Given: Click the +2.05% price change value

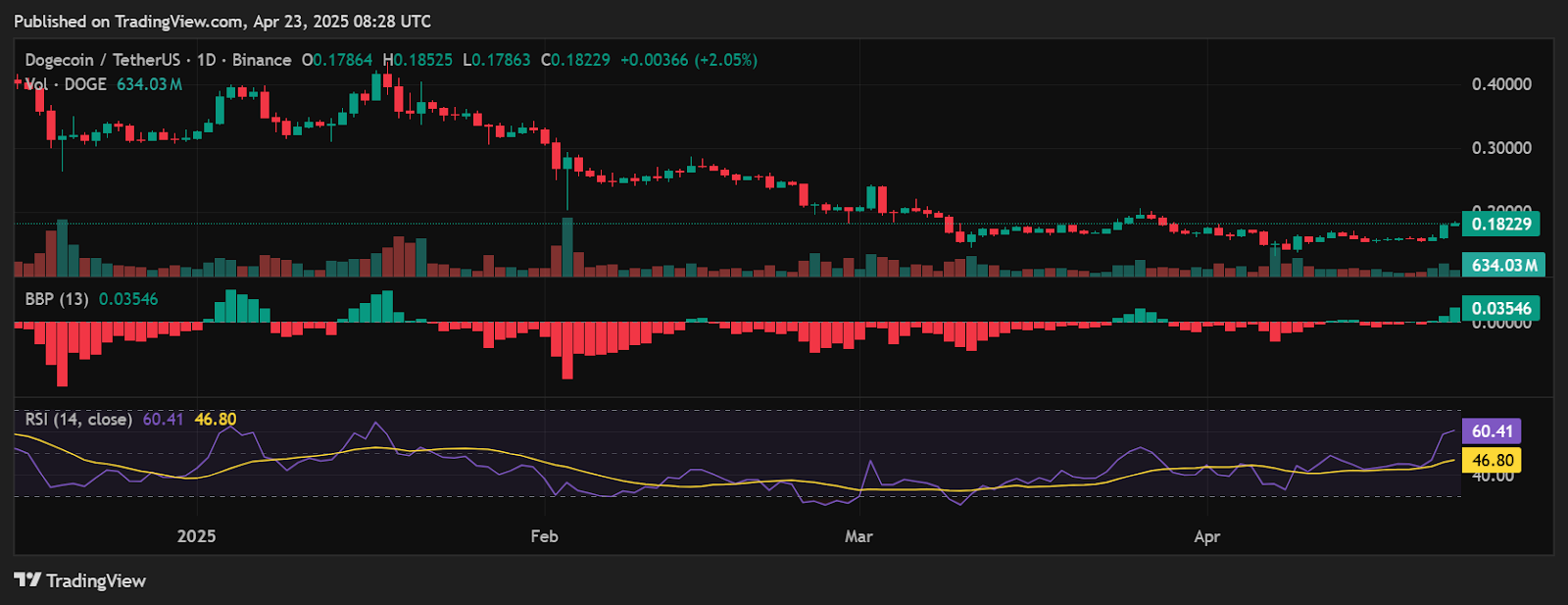Looking at the screenshot, I should pos(725,60).
